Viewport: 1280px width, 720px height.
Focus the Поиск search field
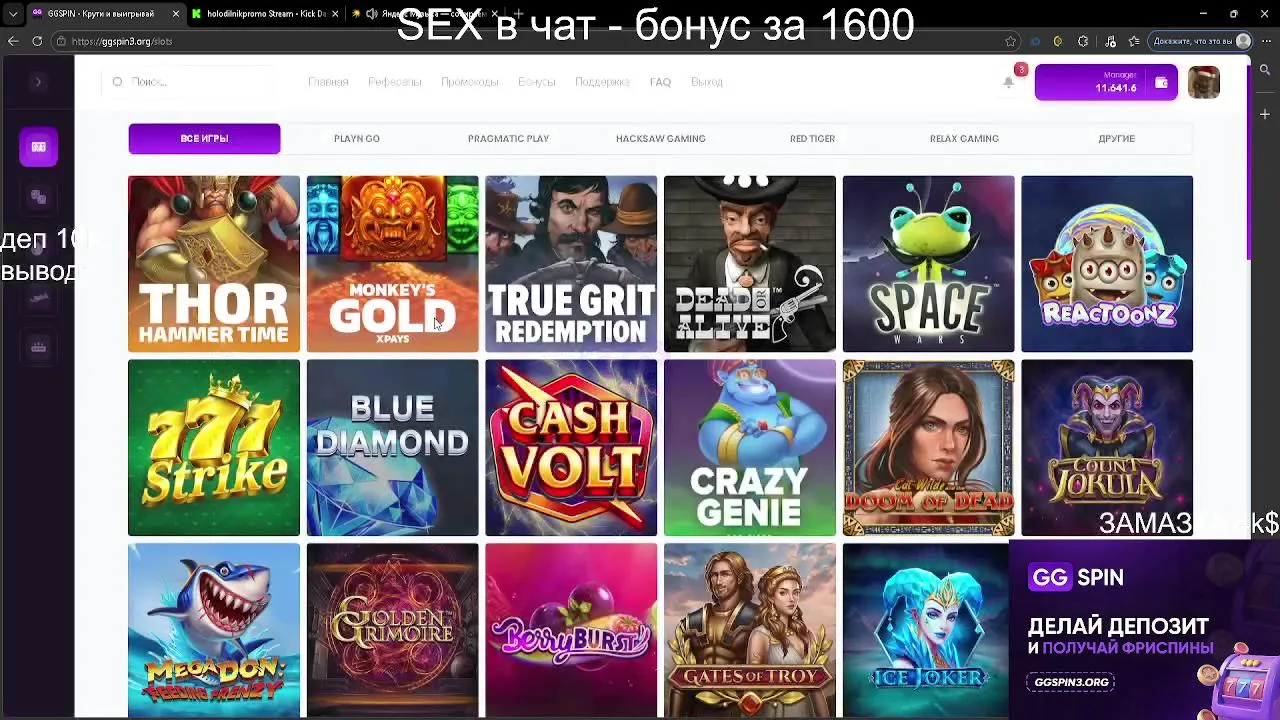(x=190, y=82)
